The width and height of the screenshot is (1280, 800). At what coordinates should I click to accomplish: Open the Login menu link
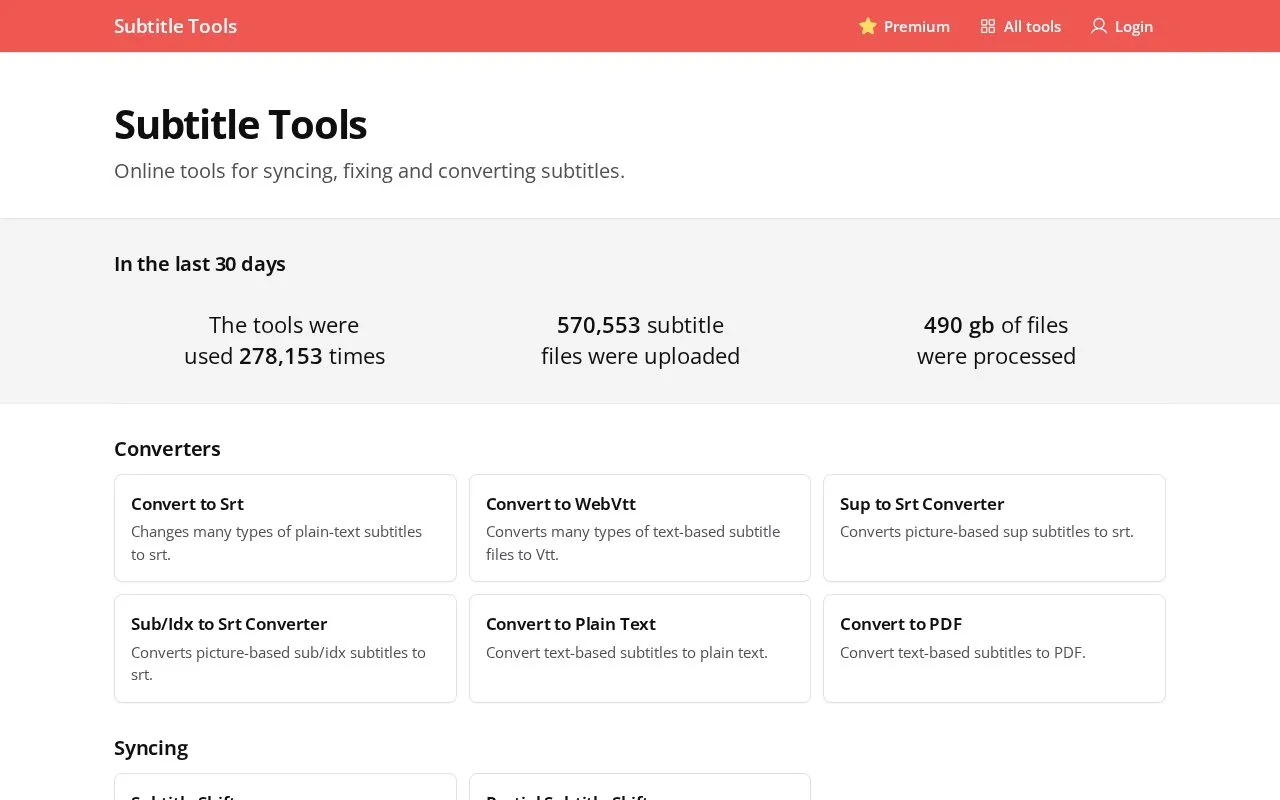coord(1122,26)
